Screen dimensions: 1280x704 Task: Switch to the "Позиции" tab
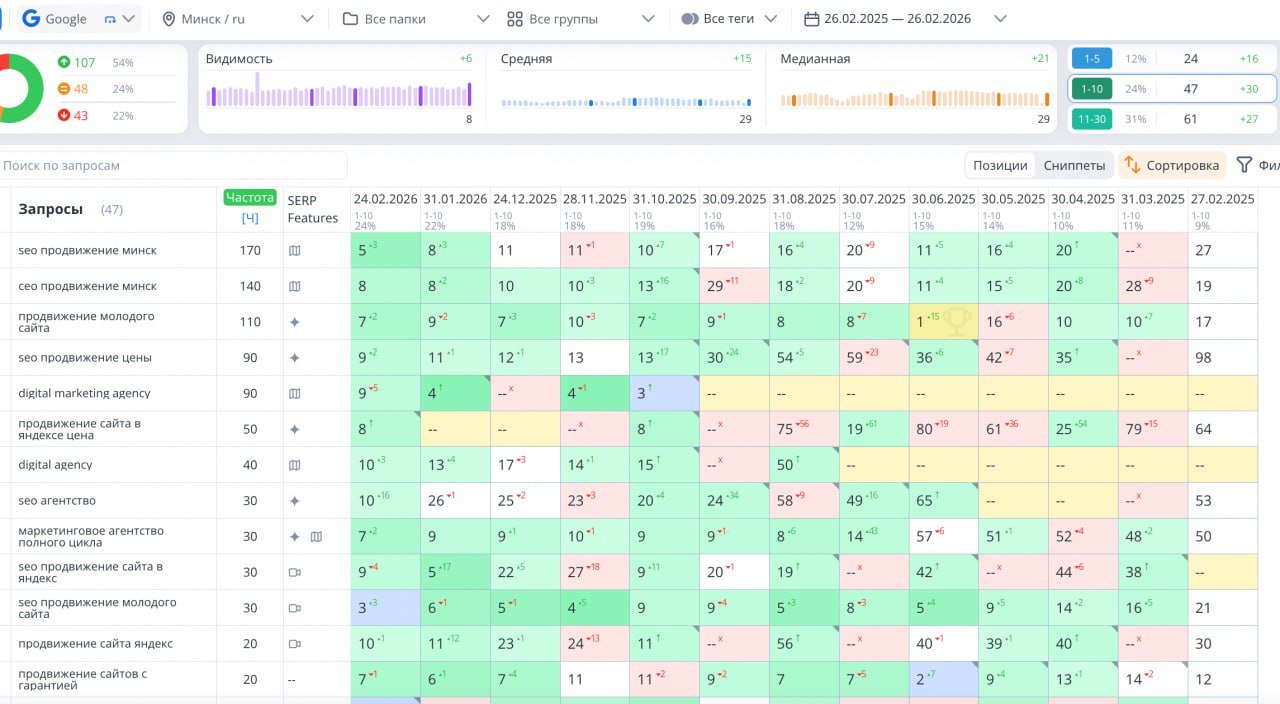1000,165
